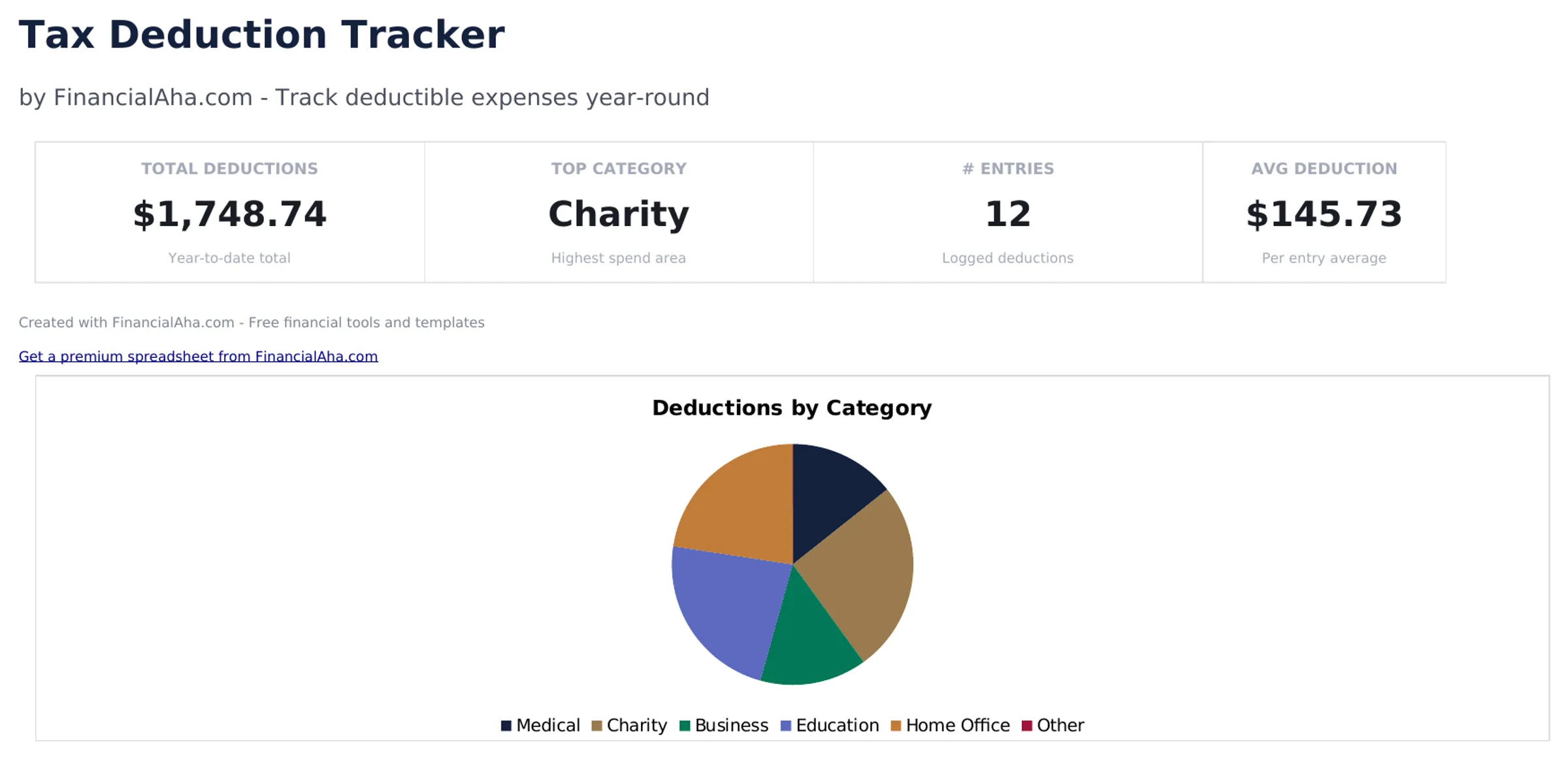The height and width of the screenshot is (759, 1568).
Task: Click the Top Category Charity card
Action: click(618, 212)
